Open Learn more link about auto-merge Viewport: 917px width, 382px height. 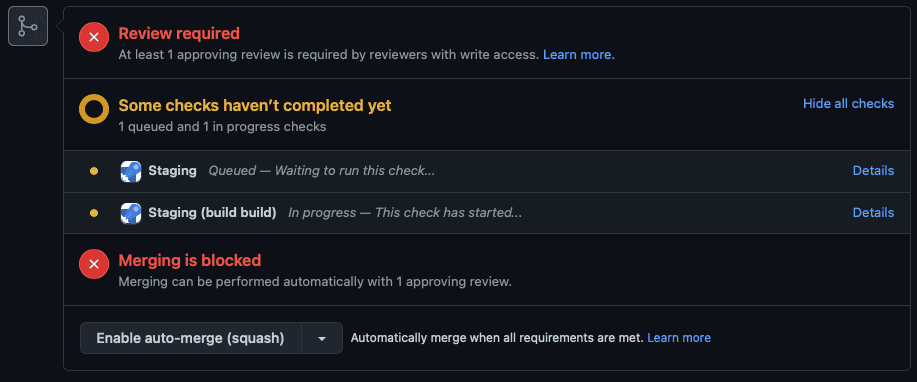pyautogui.click(x=679, y=338)
